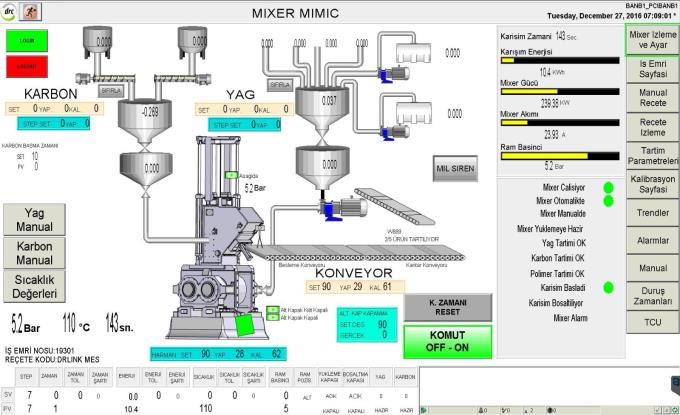Click the Yag weigh hopper showing 0.037

(322, 110)
